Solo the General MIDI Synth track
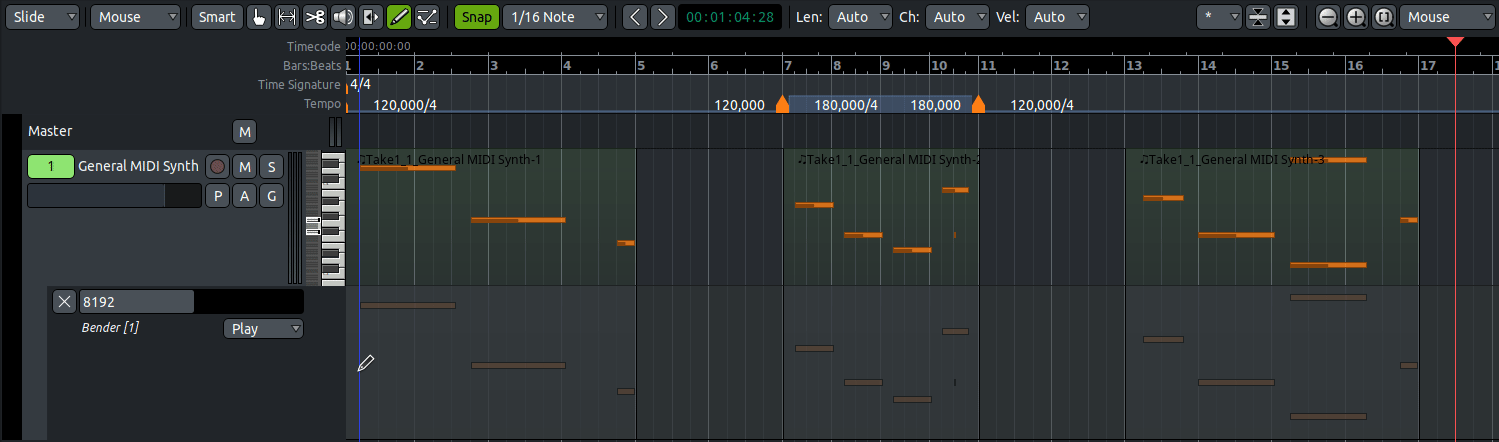Viewport: 1499px width, 442px height. point(271,167)
